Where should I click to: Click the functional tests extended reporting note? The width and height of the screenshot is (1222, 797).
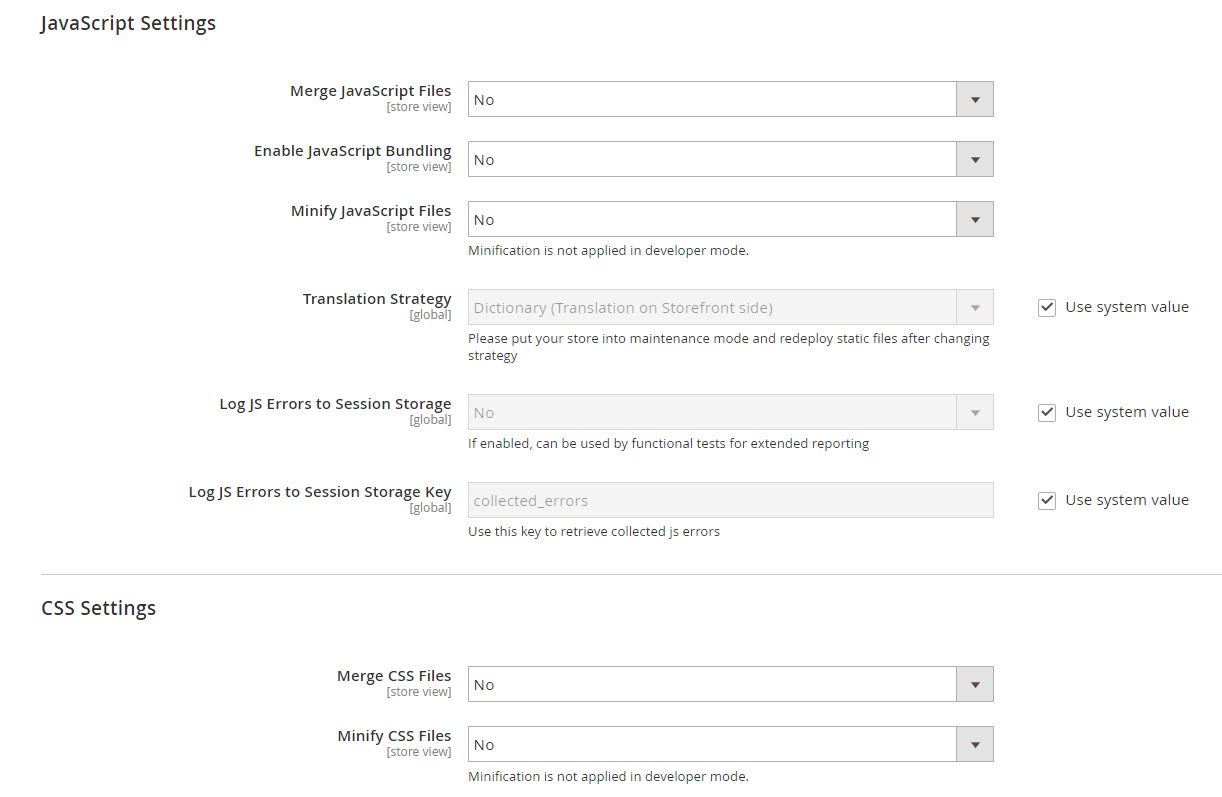coord(668,443)
